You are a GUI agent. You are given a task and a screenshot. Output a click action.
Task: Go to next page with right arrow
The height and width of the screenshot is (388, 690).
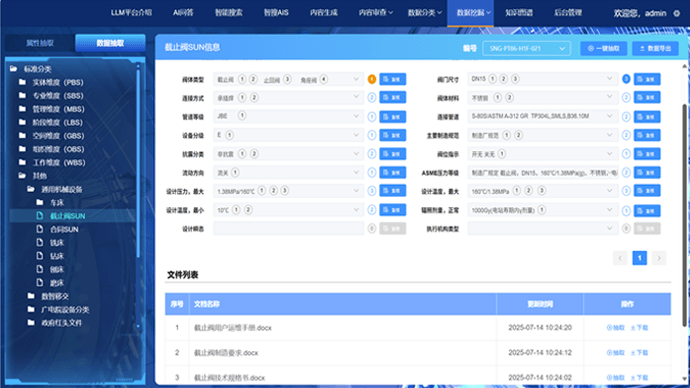[659, 258]
